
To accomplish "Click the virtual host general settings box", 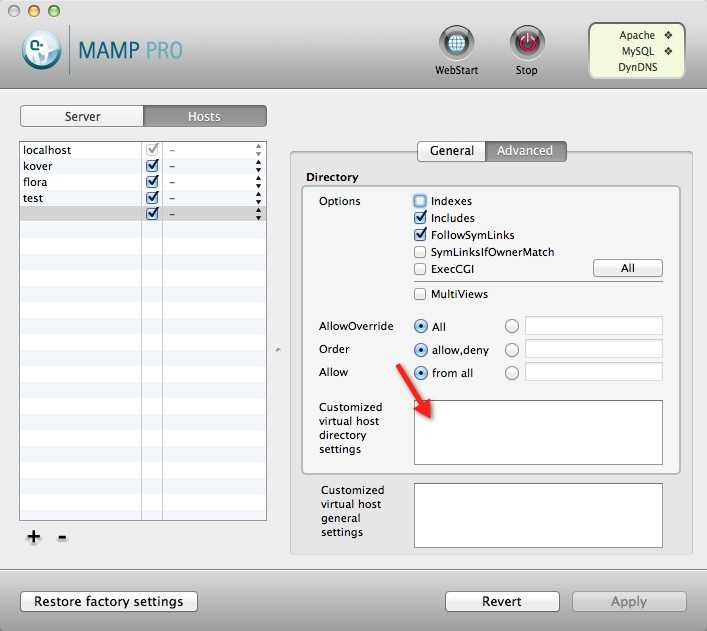I will click(538, 516).
